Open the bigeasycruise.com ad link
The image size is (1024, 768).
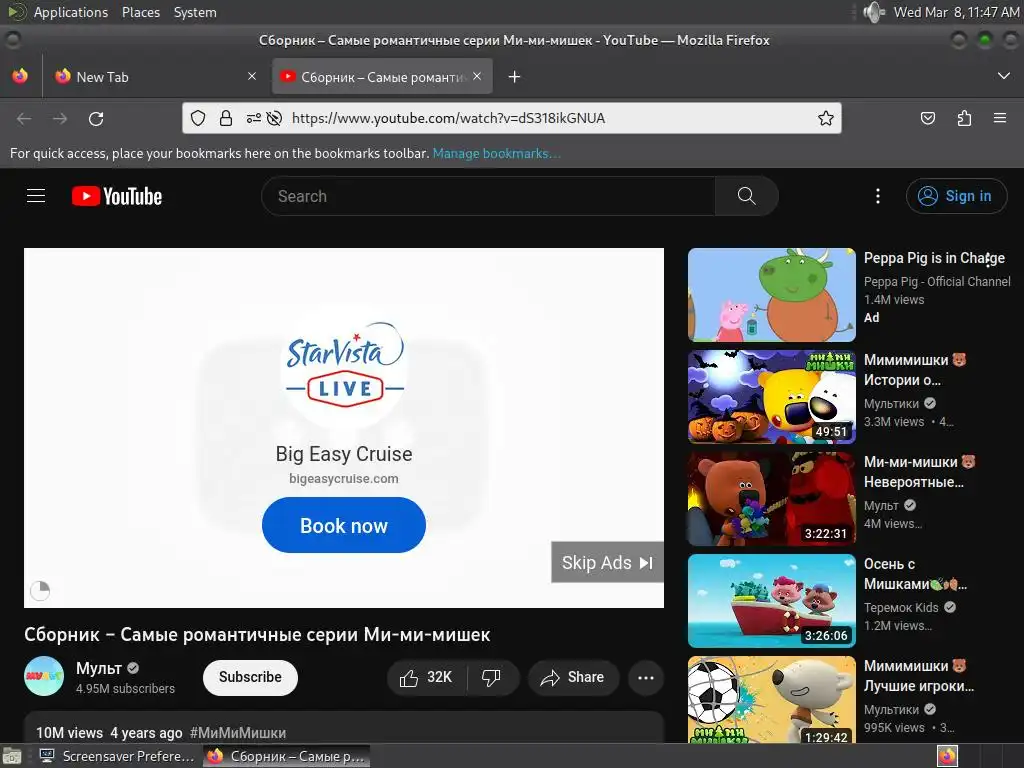point(344,479)
